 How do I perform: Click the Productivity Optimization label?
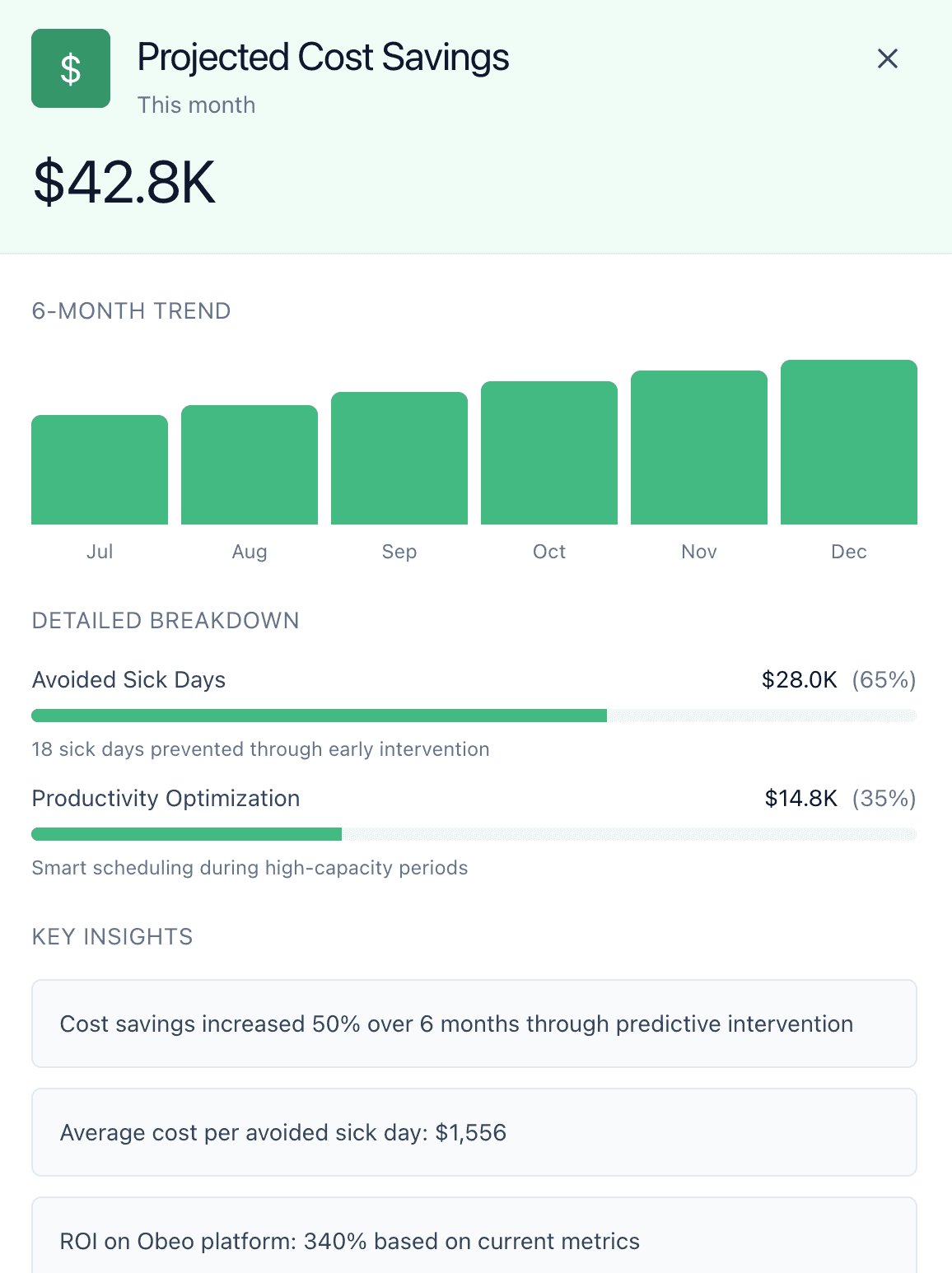[166, 799]
